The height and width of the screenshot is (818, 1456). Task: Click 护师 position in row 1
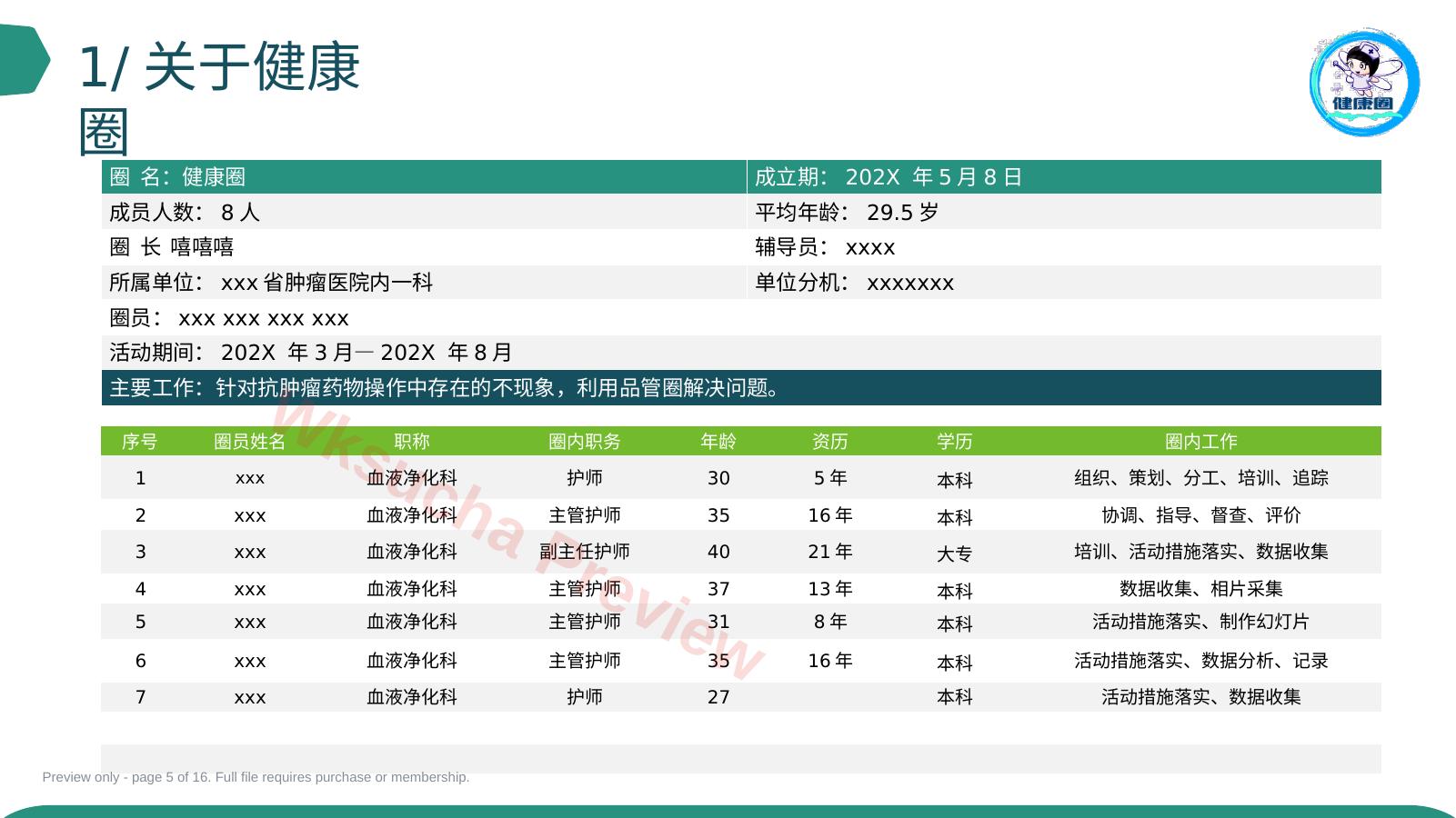pos(585,478)
